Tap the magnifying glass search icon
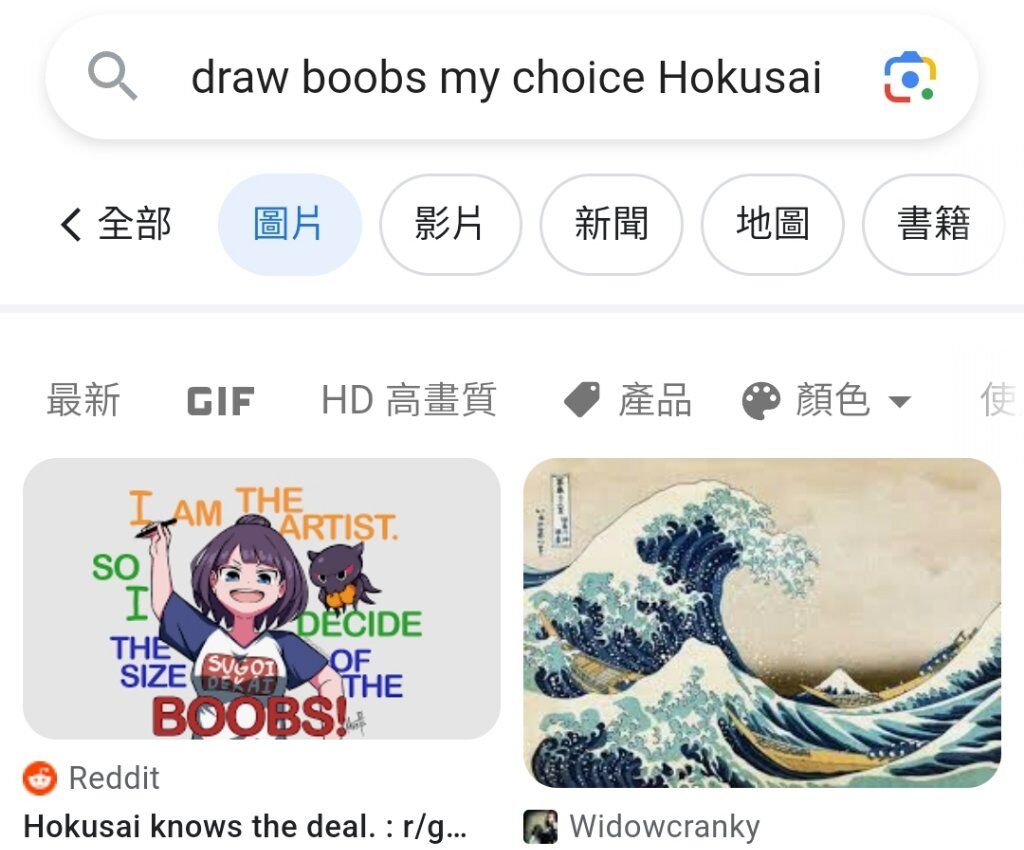Viewport: 1024px width, 850px height. pyautogui.click(x=112, y=76)
